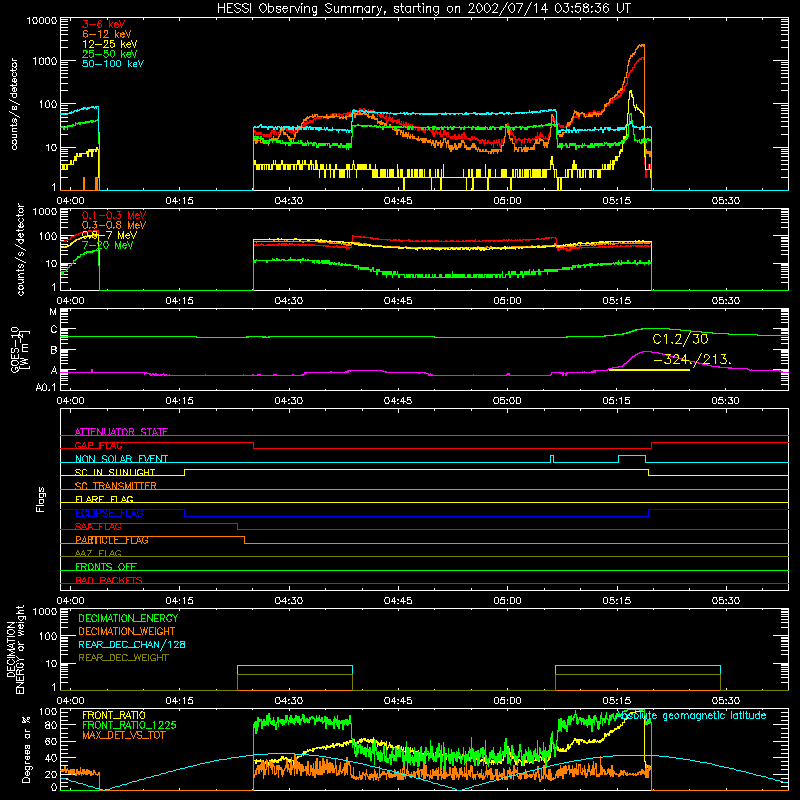Click the SAA_FLAG label
Image resolution: width=800 pixels, height=800 pixels.
pos(98,526)
